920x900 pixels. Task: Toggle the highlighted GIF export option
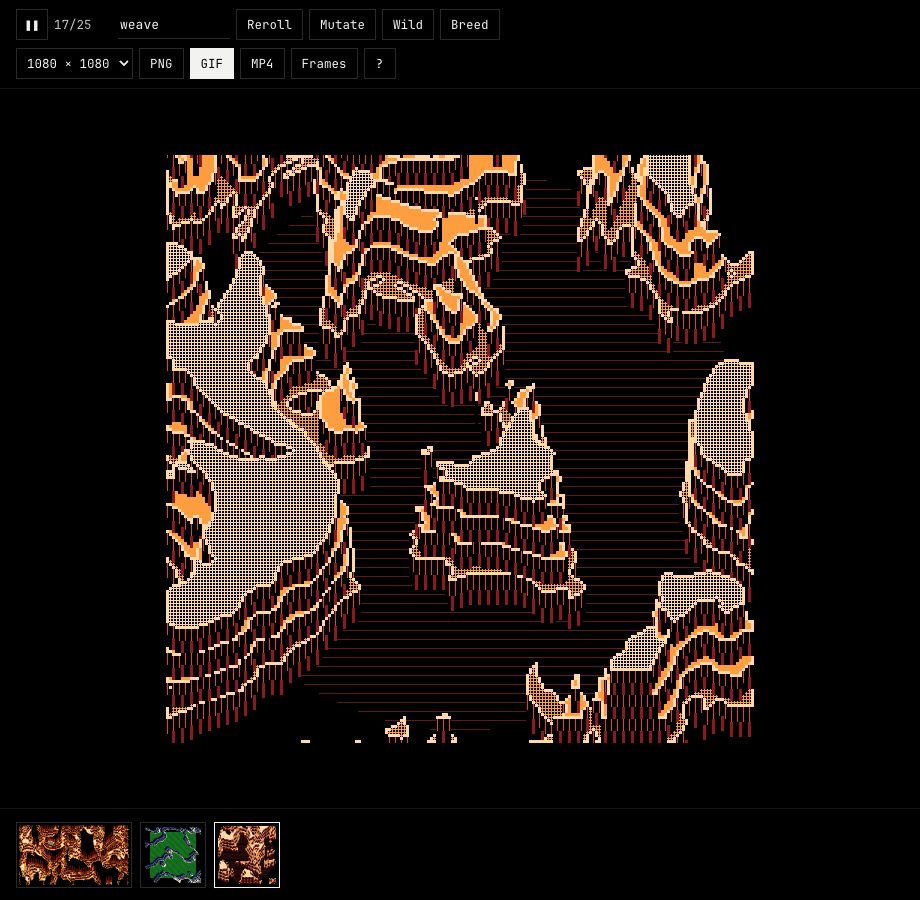point(212,63)
